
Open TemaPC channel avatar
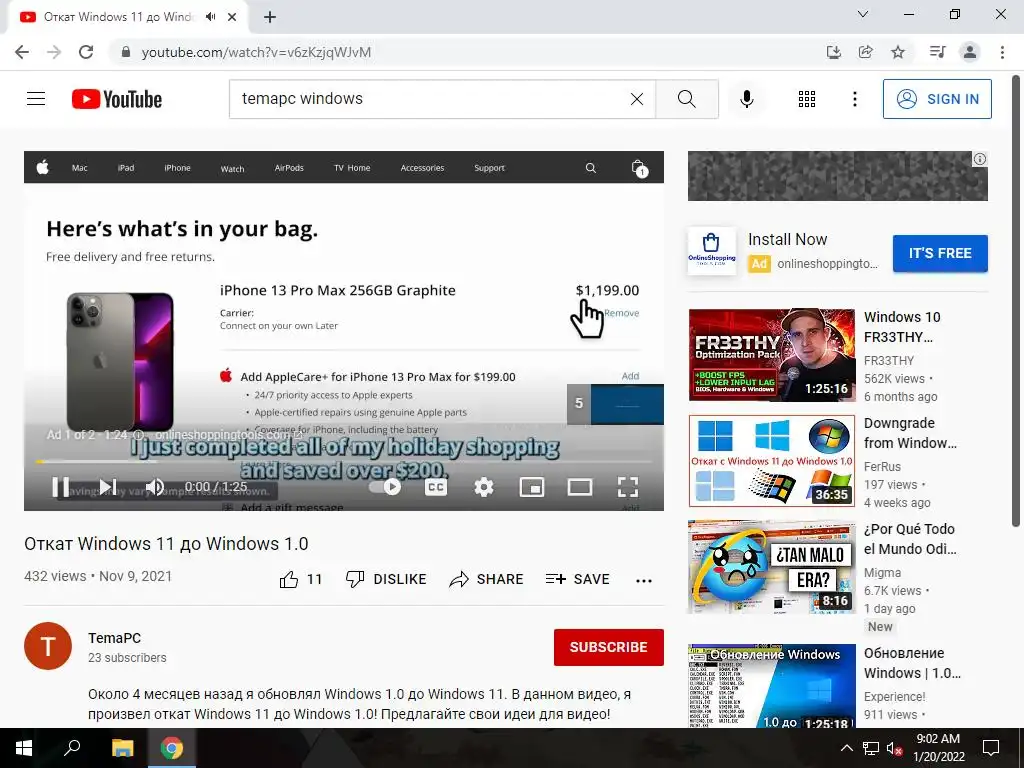(48, 646)
